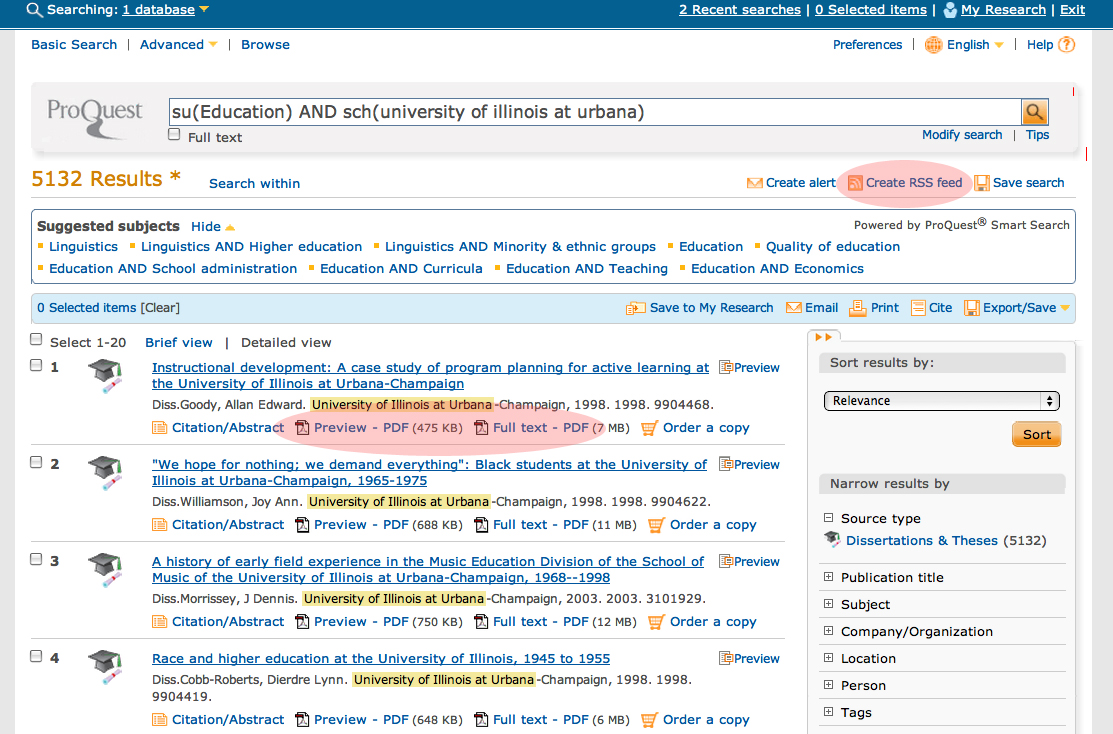Open 2 Recent searches
The image size is (1113, 734).
click(740, 10)
